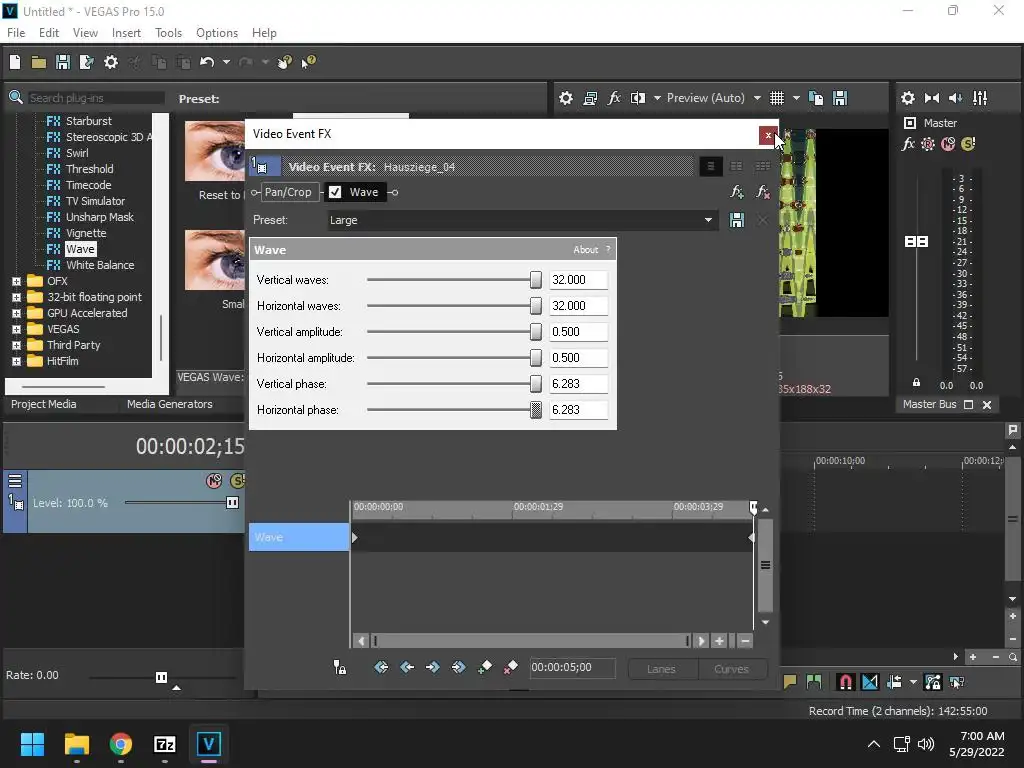Image resolution: width=1024 pixels, height=768 pixels.
Task: Click the Undo arrow icon
Action: coord(207,62)
